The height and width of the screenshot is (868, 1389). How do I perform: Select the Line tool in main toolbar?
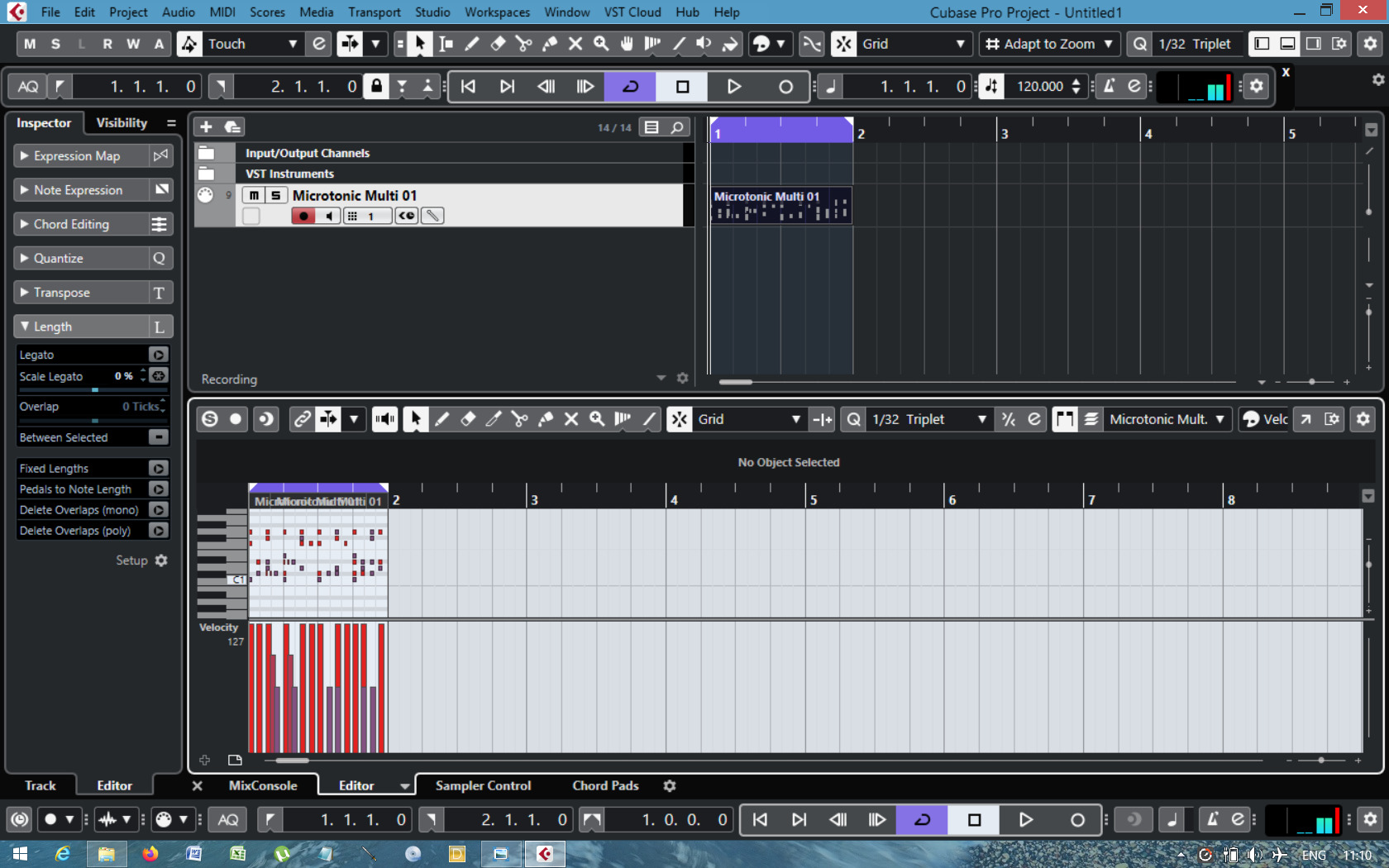click(679, 44)
